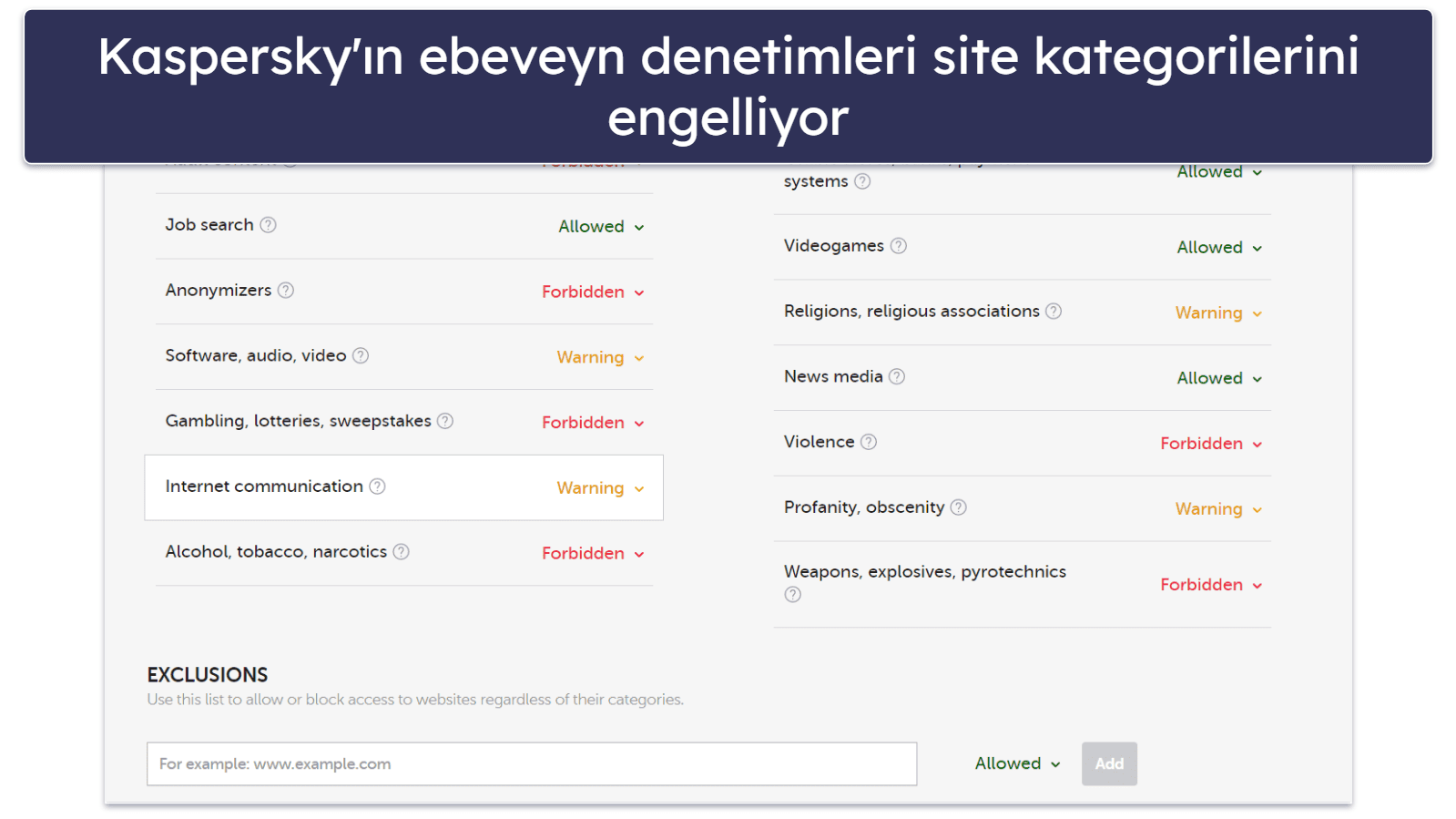The height and width of the screenshot is (819, 1456).
Task: Select the 'Videogames' category label
Action: coord(834,246)
